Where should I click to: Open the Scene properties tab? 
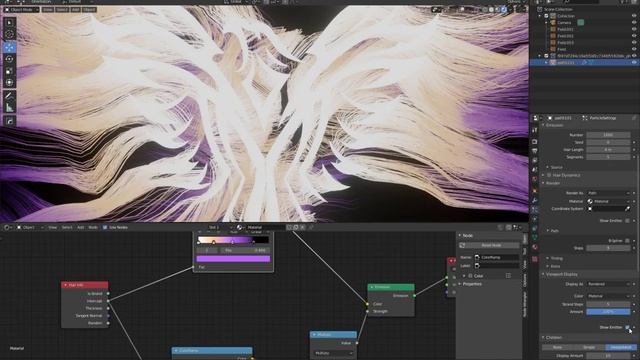(x=535, y=170)
